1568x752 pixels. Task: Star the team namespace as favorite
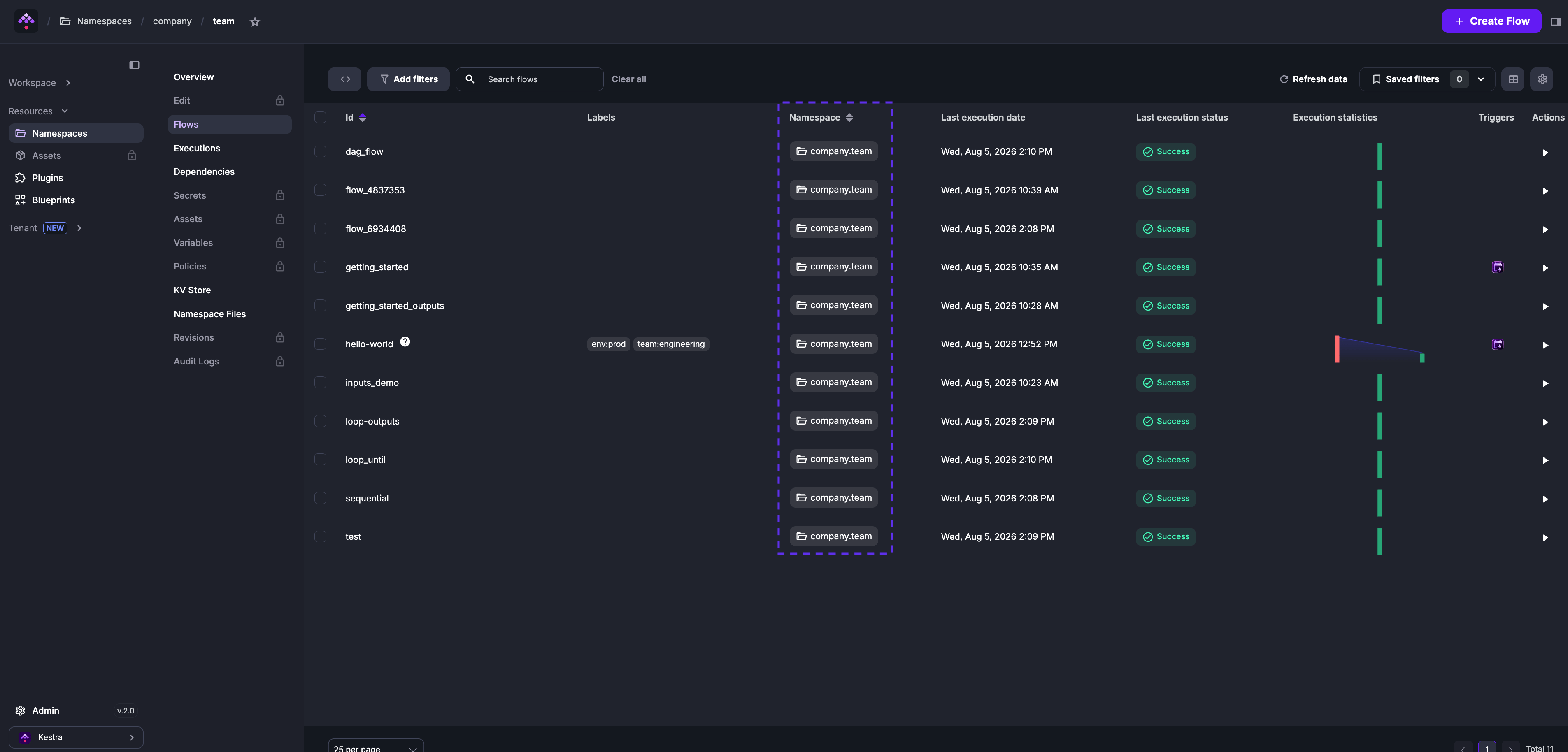point(255,22)
